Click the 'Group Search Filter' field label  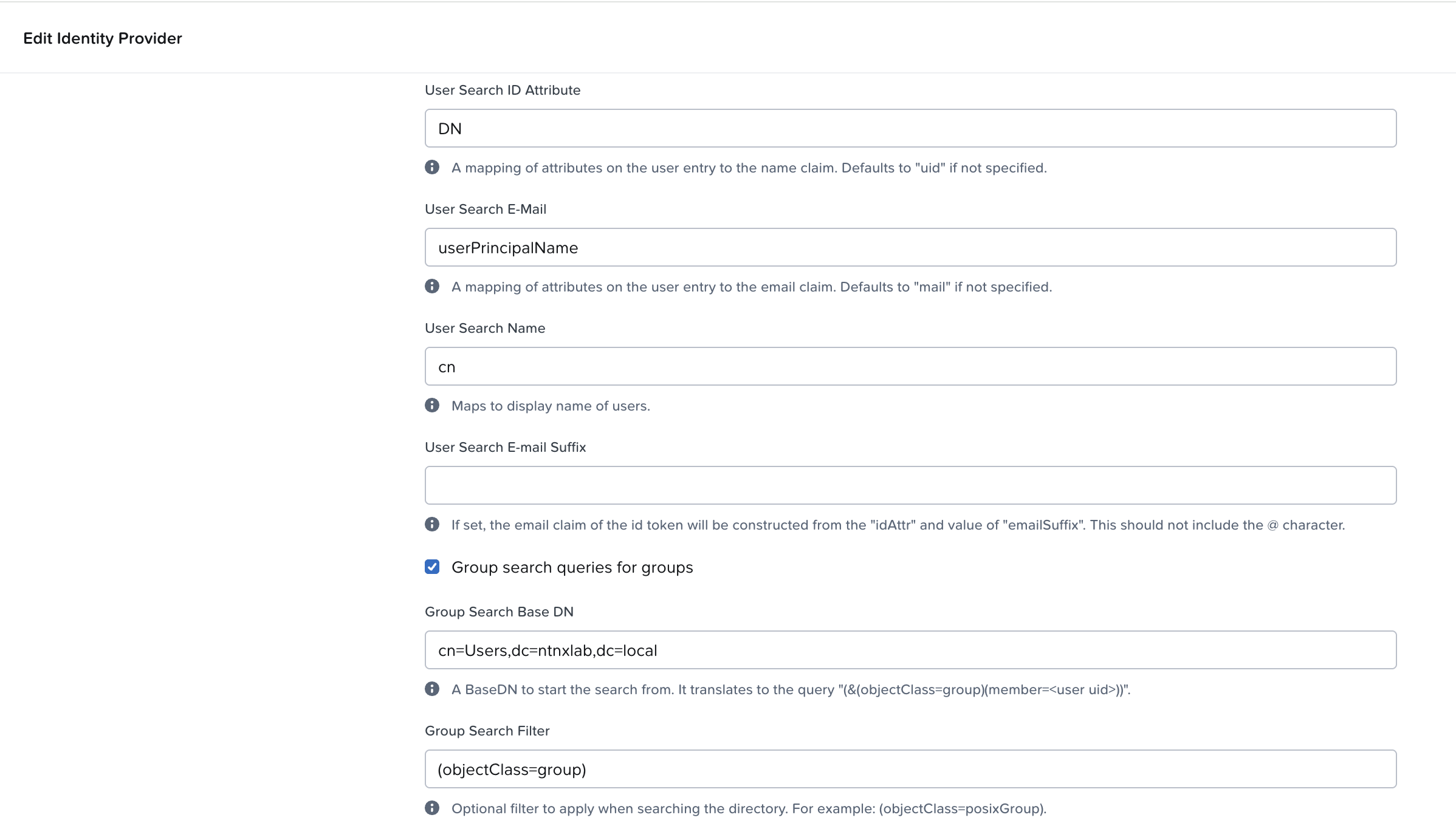(x=487, y=731)
